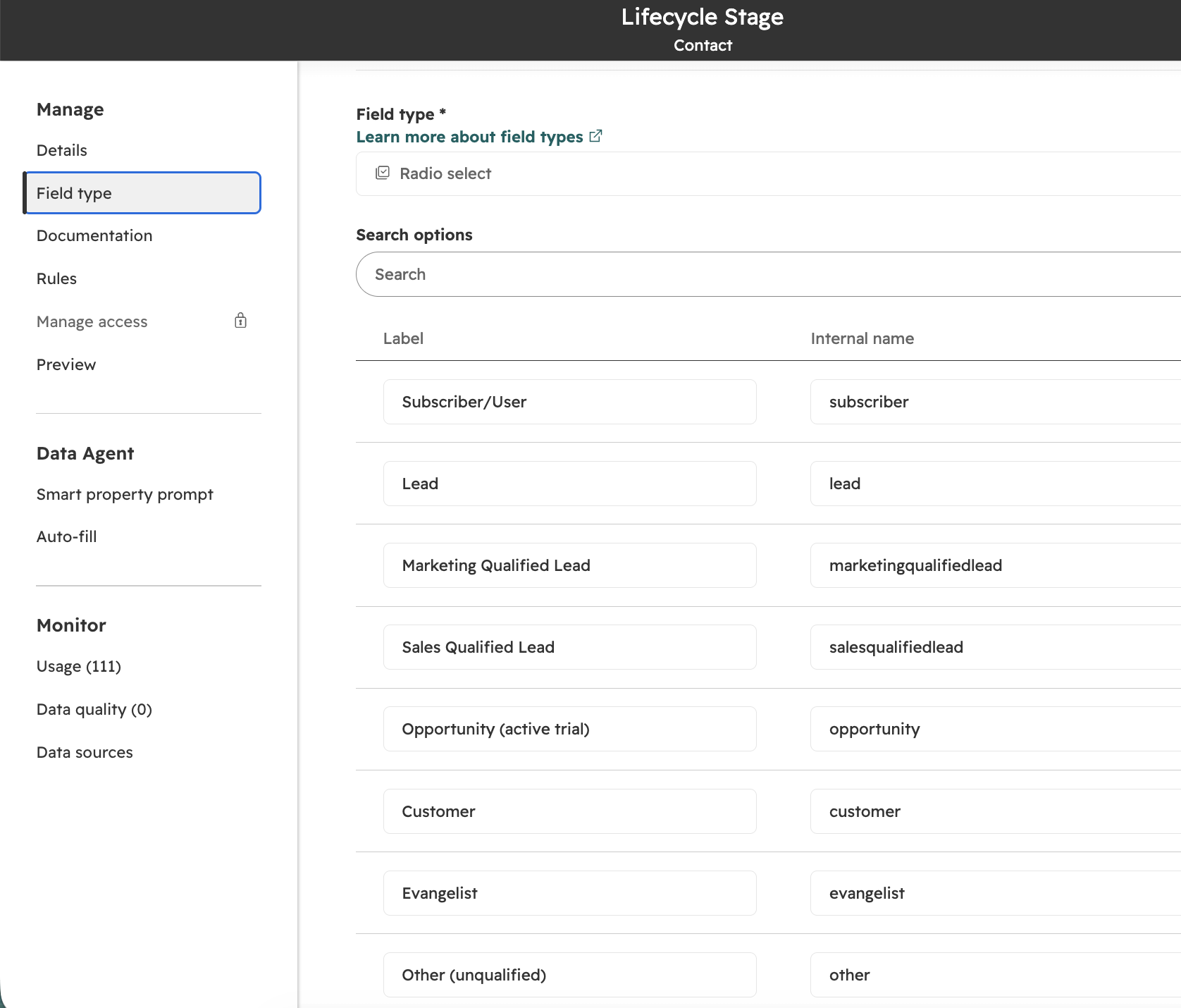Go to the Documentation section
The width and height of the screenshot is (1181, 1008).
point(94,235)
